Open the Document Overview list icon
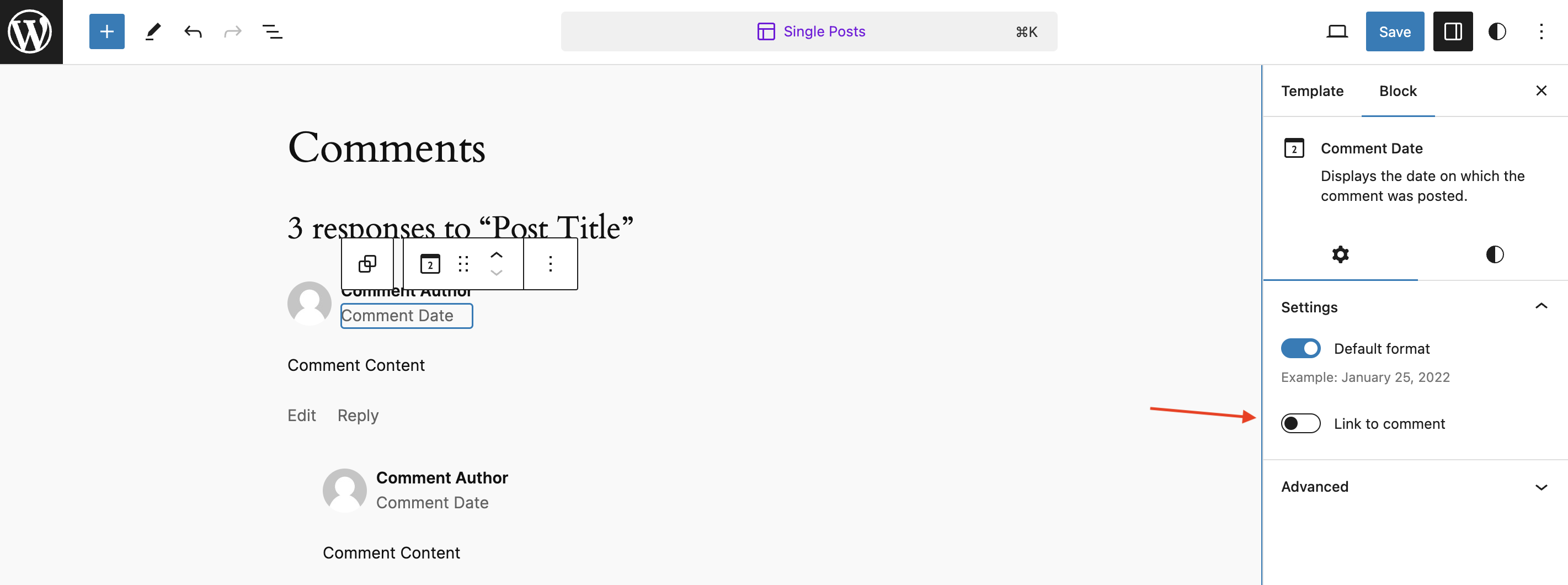1568x585 pixels. pos(272,31)
